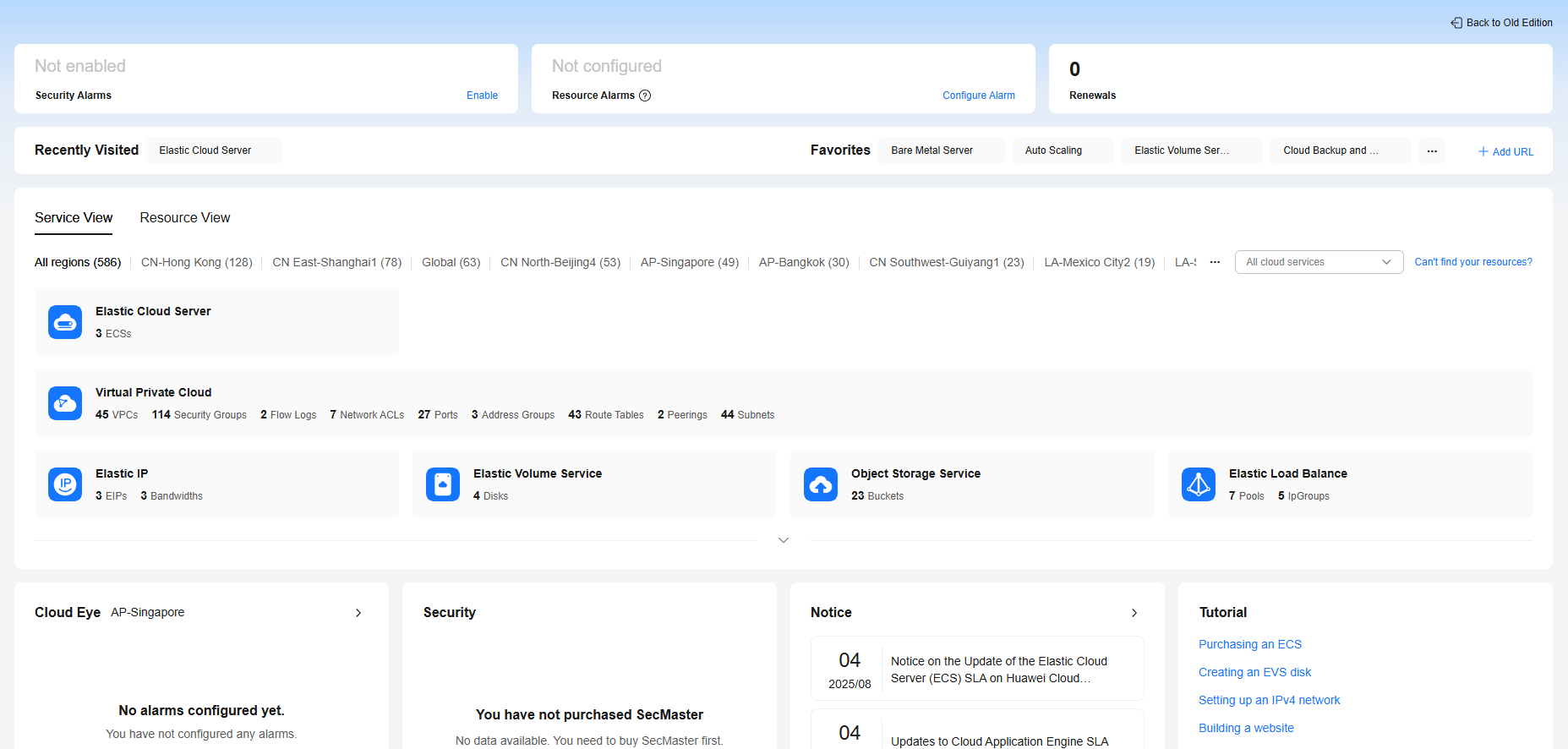This screenshot has width=1568, height=749.
Task: Click 2 Peerings count
Action: pyautogui.click(x=682, y=415)
